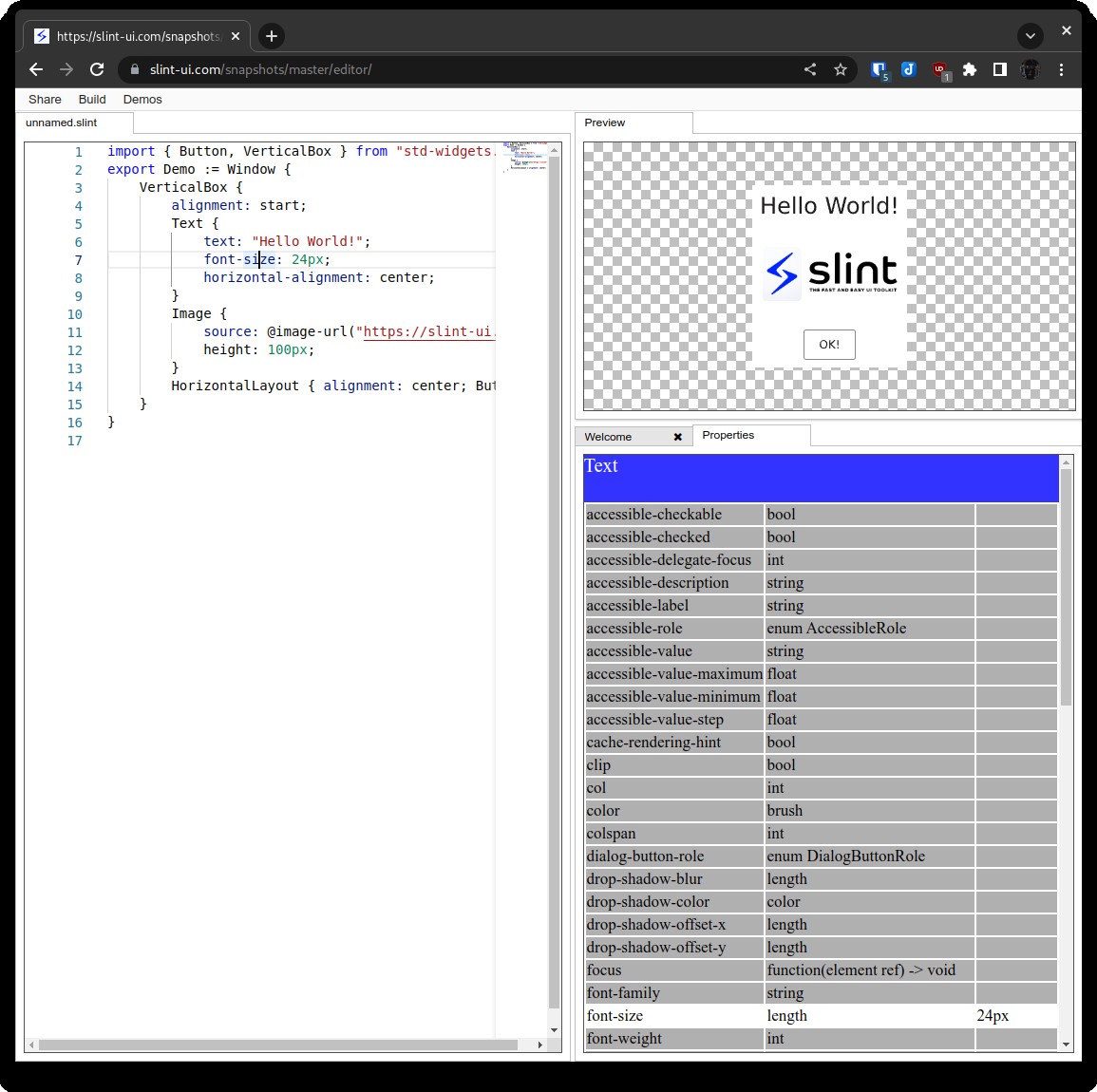
Task: Select the clip property row
Action: (x=822, y=765)
